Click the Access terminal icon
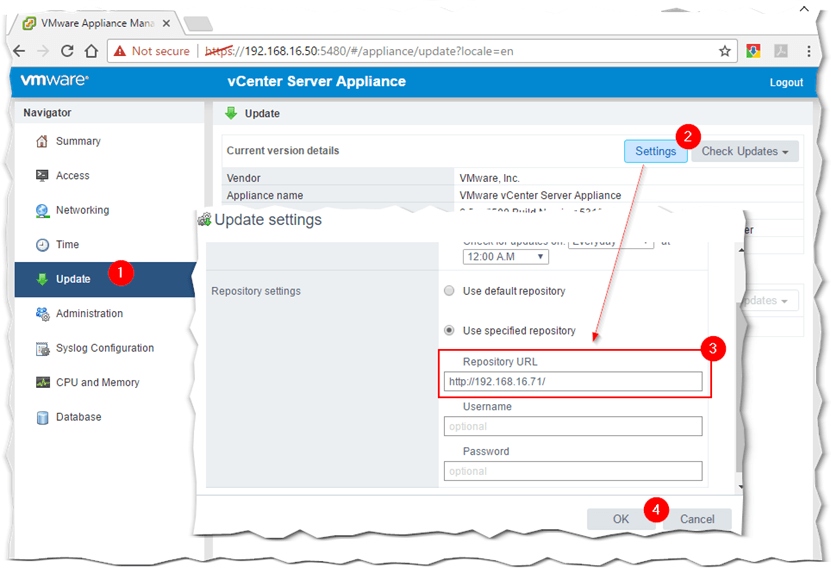Image resolution: width=831 pixels, height=574 pixels. 42,175
